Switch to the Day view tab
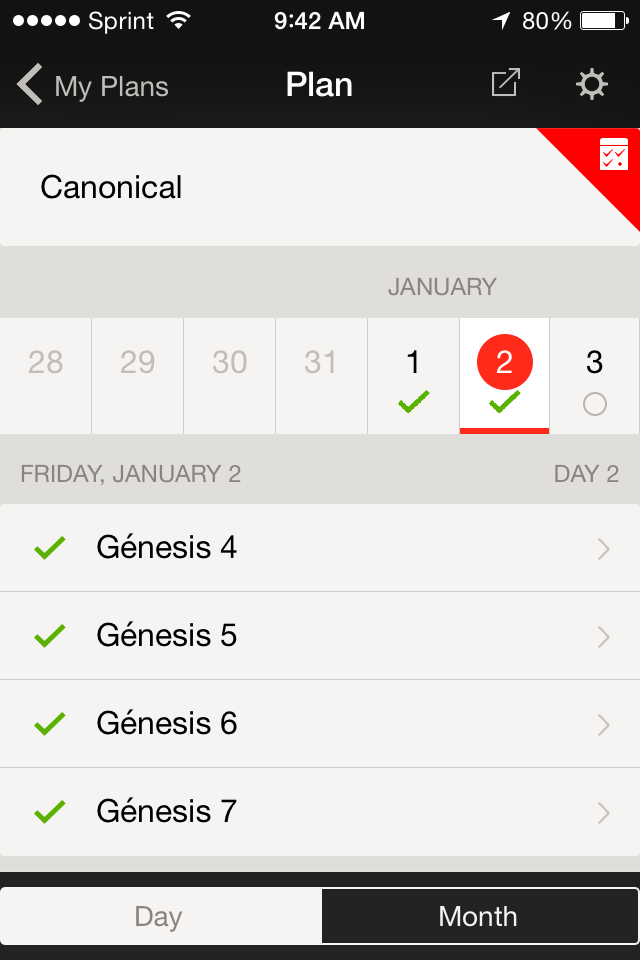This screenshot has height=960, width=640. point(160,916)
